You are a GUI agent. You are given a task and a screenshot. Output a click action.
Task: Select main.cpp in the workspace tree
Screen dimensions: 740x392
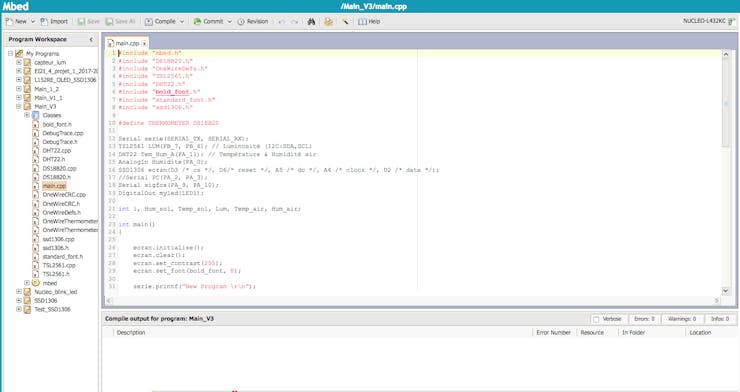point(54,186)
